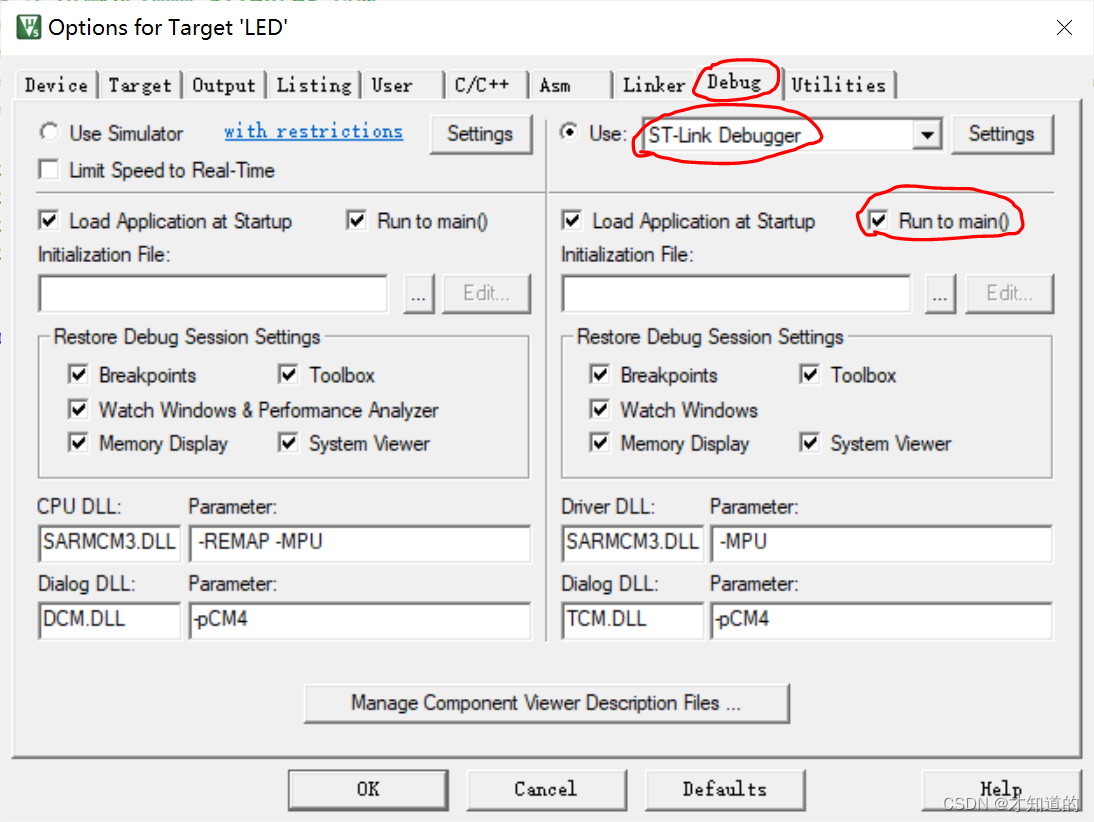Restore settings with Defaults button

coord(725,790)
